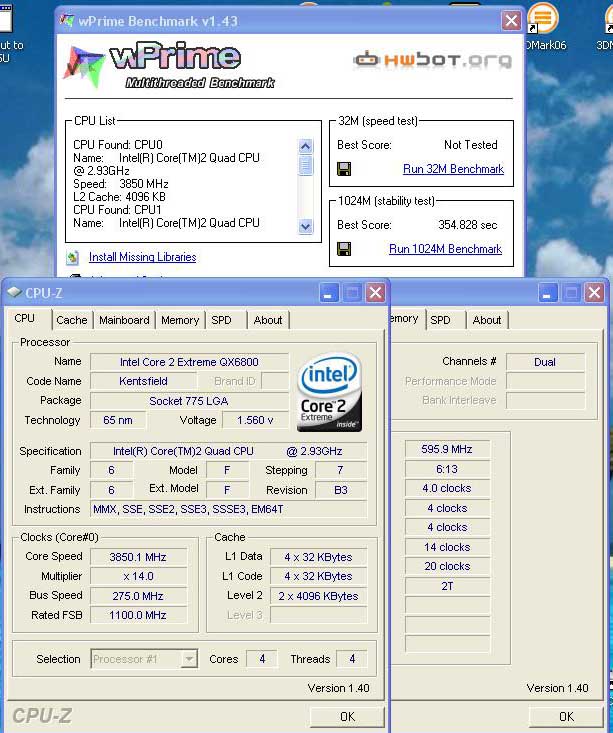Screen dimensions: 613x733
Task: Click the save icon in 32M speed test
Action: click(x=344, y=169)
